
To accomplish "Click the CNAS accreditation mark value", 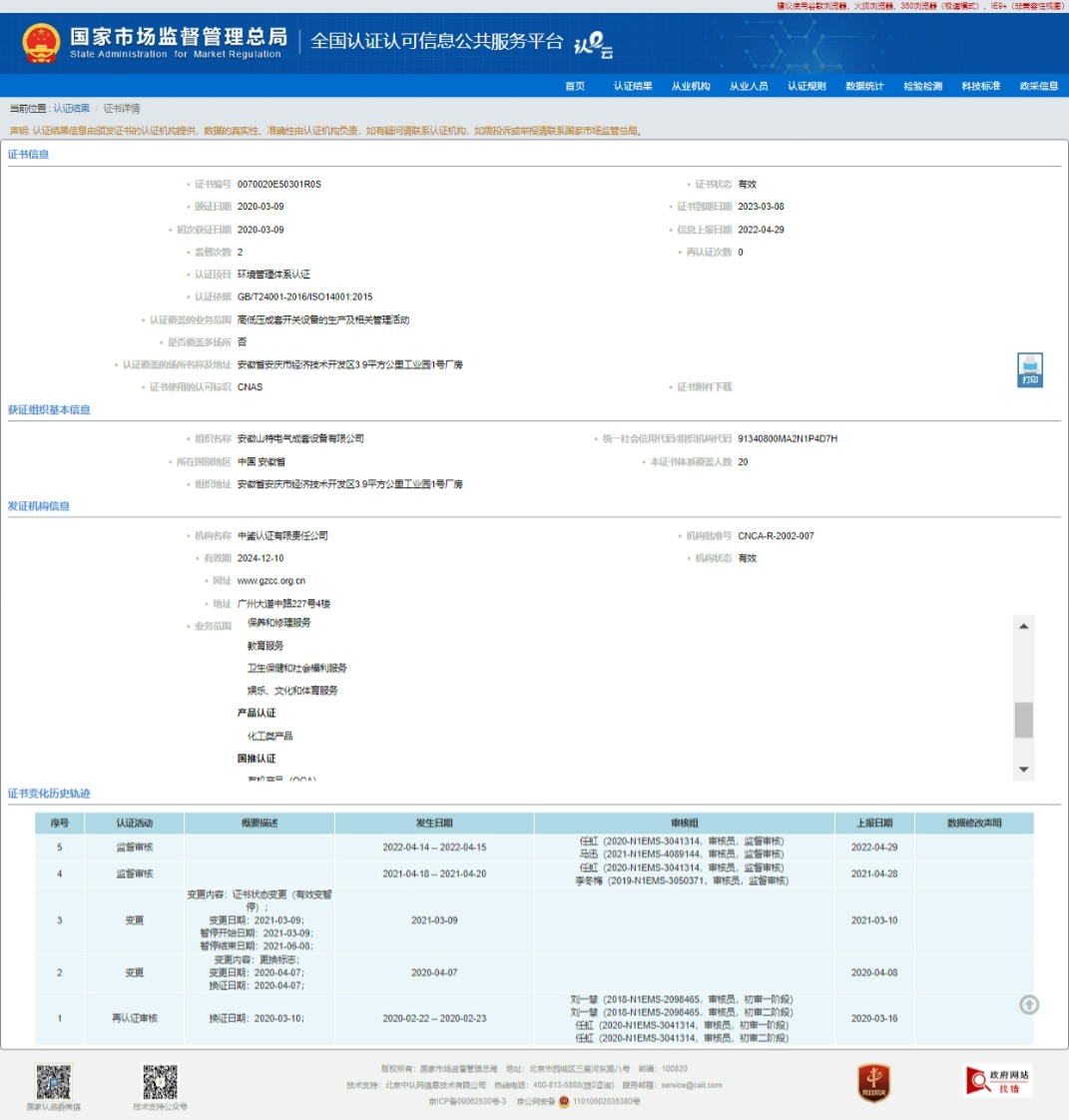I will [250, 387].
